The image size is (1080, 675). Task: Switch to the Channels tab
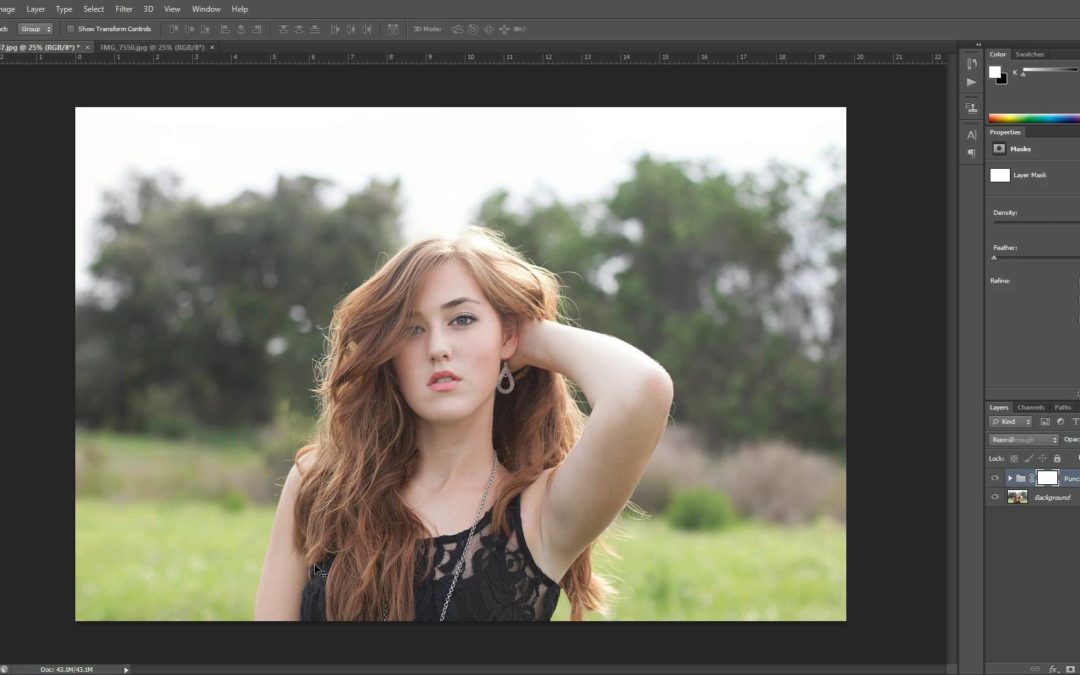coord(1031,408)
